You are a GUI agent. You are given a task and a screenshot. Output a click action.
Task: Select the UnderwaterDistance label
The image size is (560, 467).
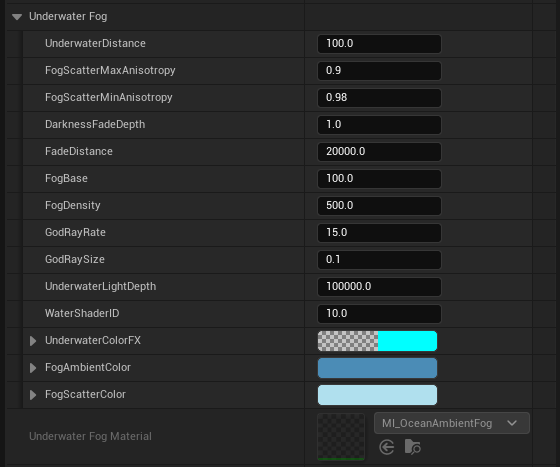coord(95,44)
